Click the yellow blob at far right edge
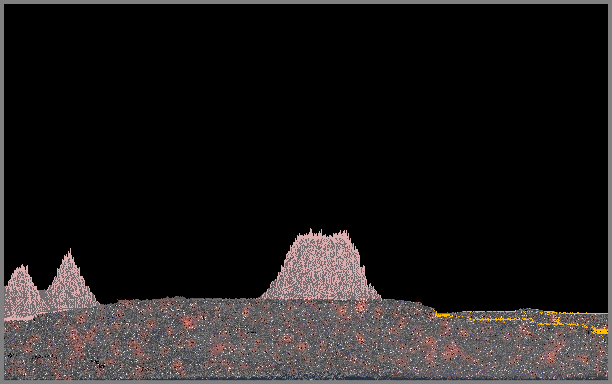 pos(600,331)
